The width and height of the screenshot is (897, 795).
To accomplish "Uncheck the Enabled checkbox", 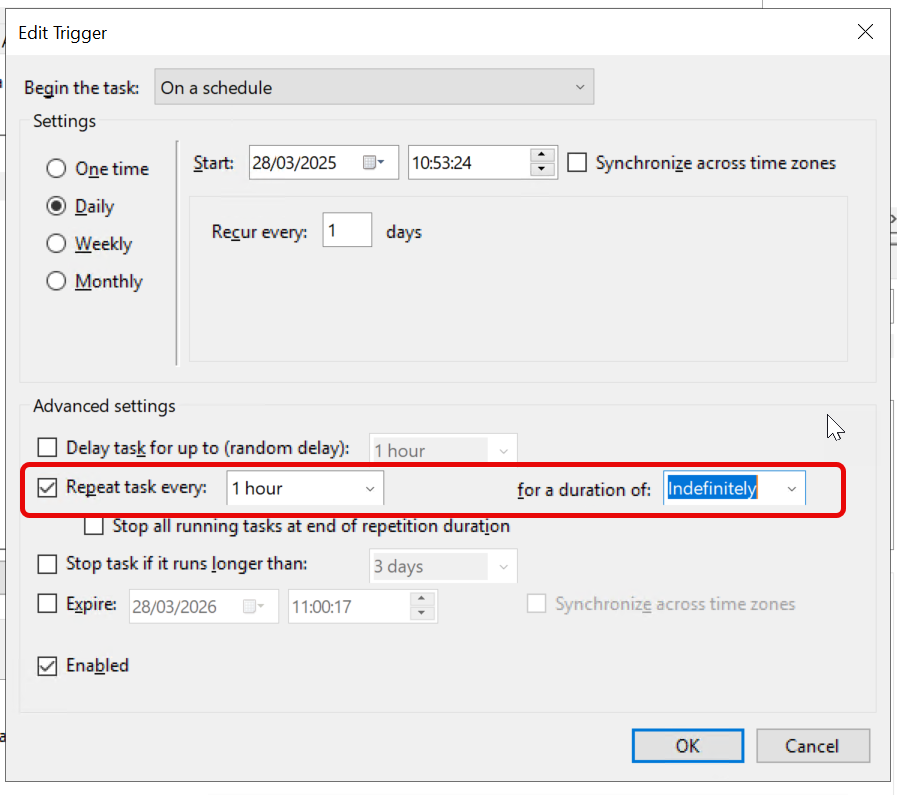I will pyautogui.click(x=47, y=666).
